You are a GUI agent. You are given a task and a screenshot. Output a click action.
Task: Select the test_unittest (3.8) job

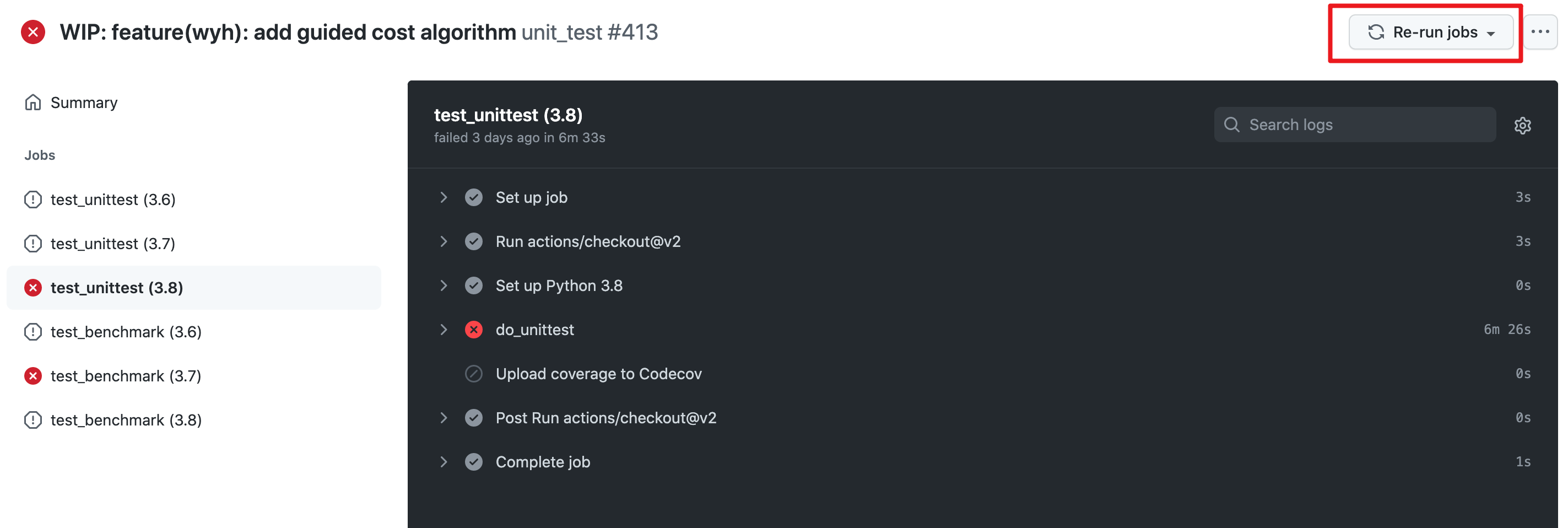[x=117, y=288]
